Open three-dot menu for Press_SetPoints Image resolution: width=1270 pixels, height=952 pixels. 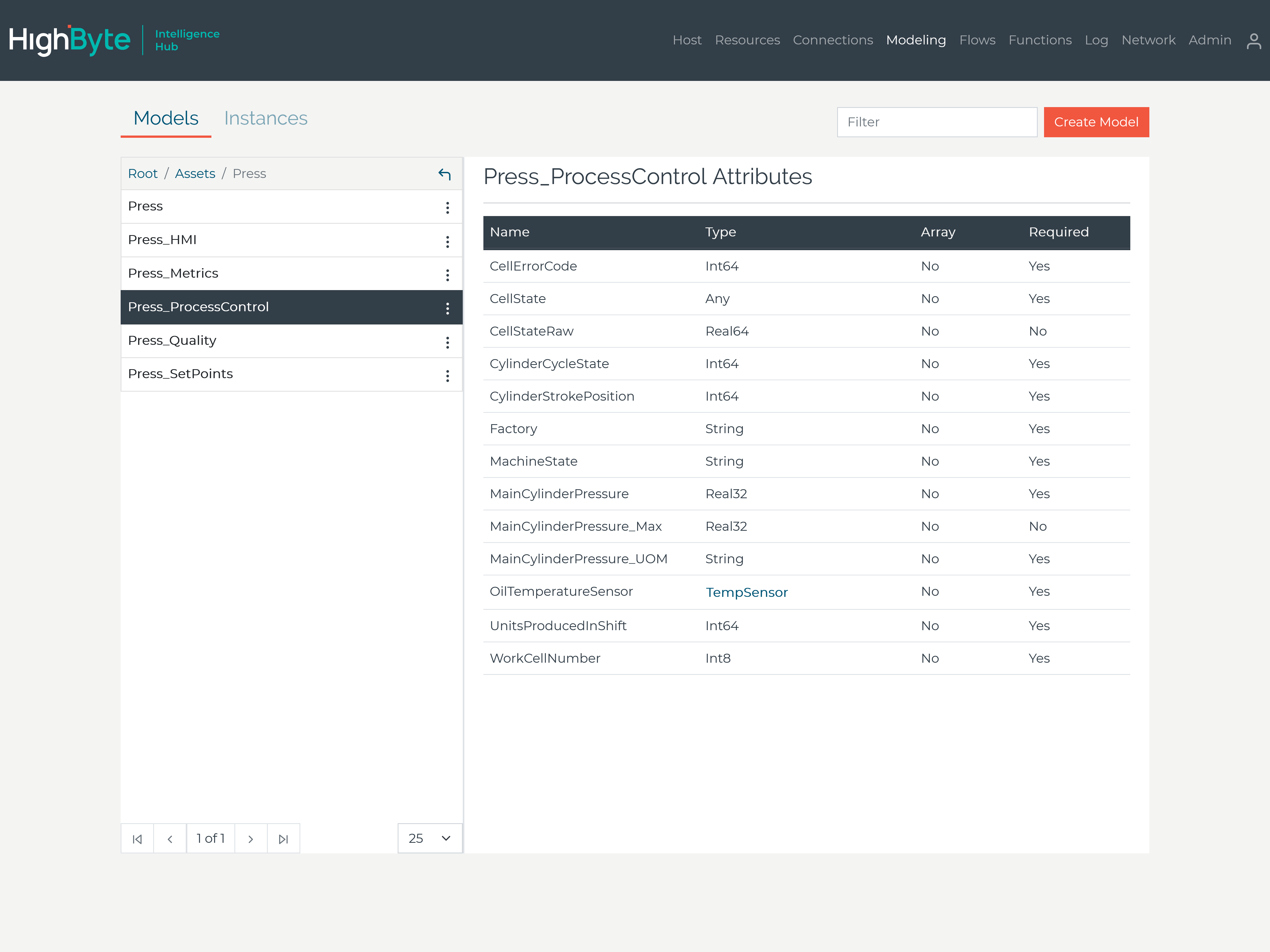click(x=447, y=376)
